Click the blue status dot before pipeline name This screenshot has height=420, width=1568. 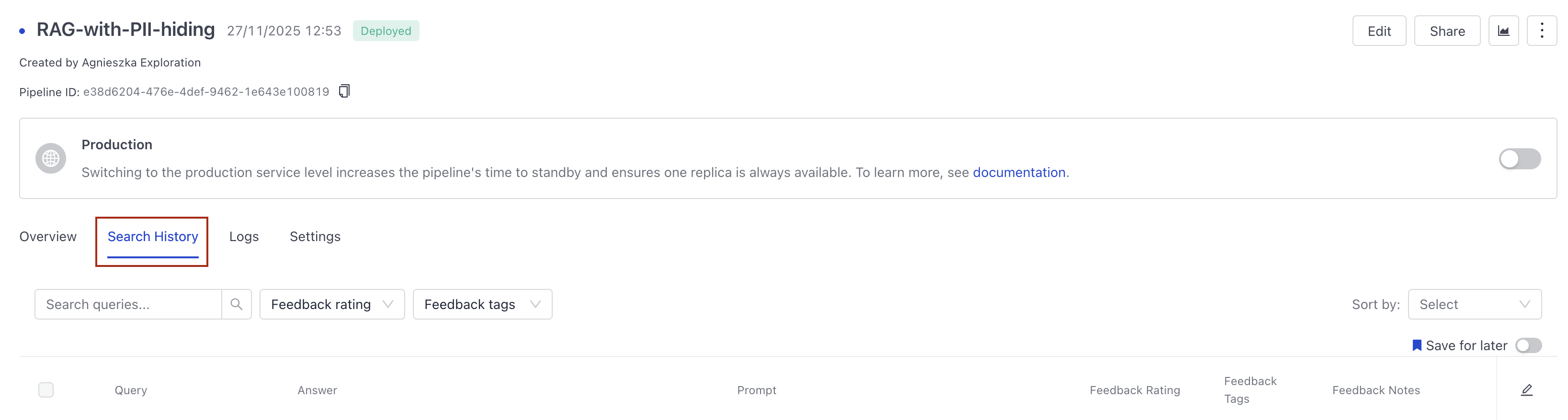(x=22, y=30)
